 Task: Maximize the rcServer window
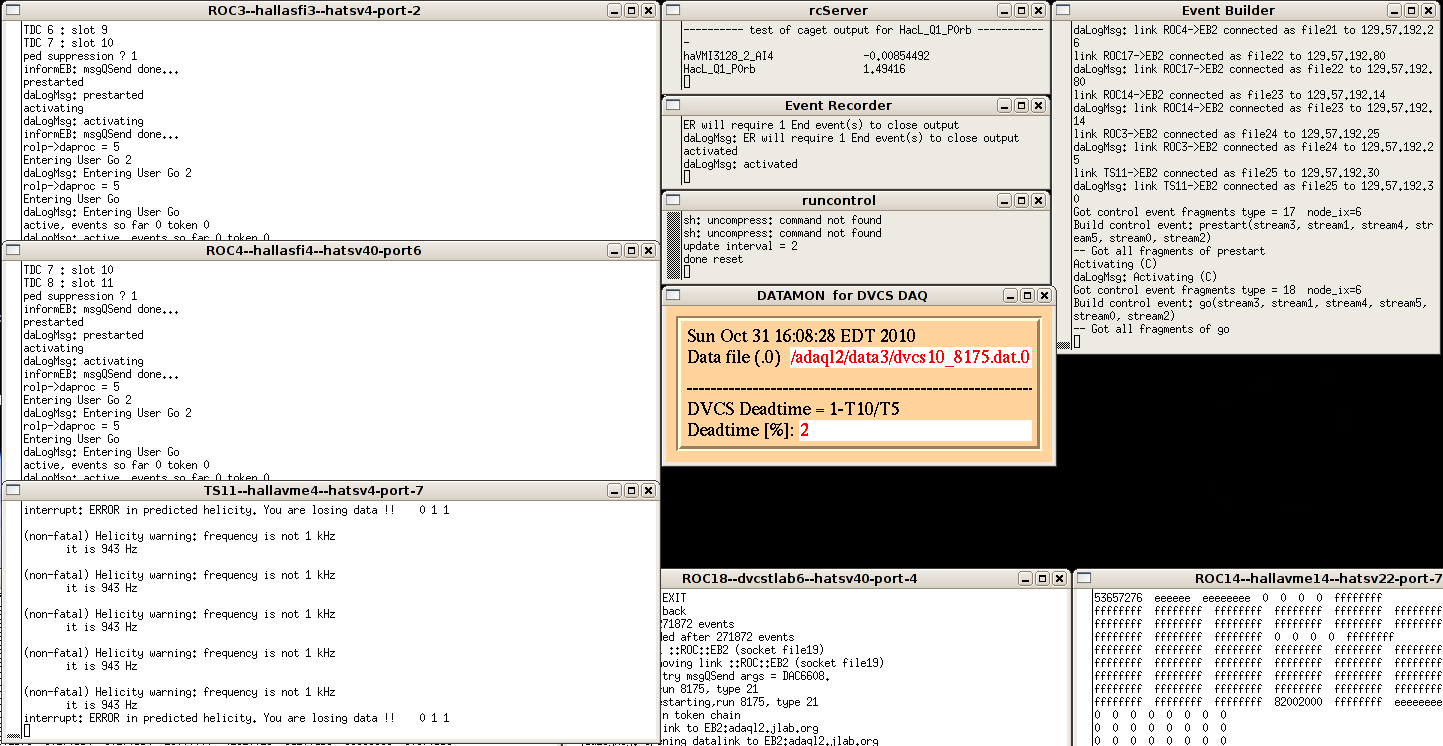pyautogui.click(x=1022, y=10)
